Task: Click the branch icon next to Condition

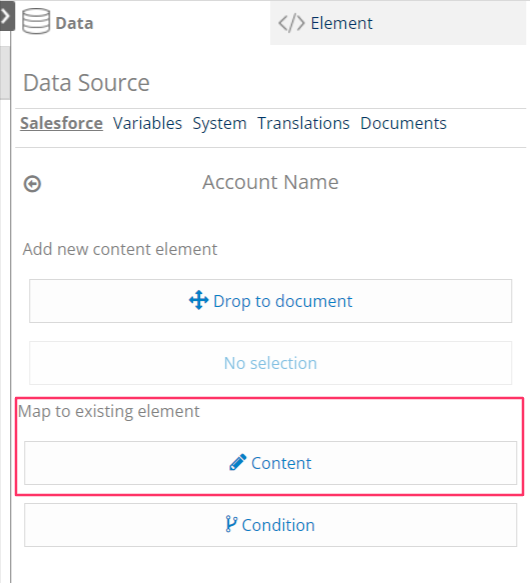Action: tap(231, 524)
